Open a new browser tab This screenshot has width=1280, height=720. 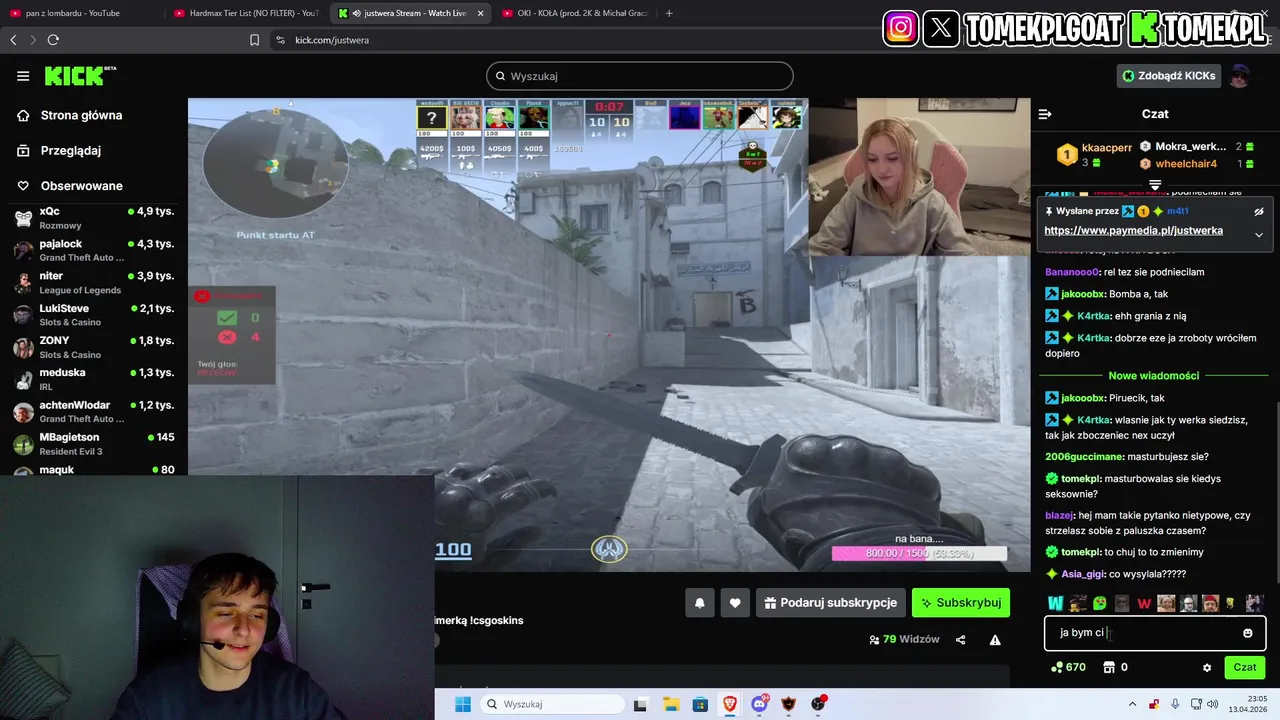click(x=669, y=13)
